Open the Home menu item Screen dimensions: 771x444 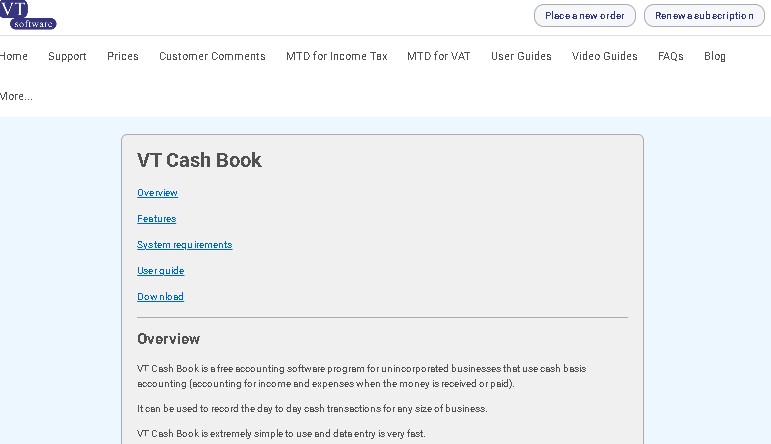(x=14, y=56)
